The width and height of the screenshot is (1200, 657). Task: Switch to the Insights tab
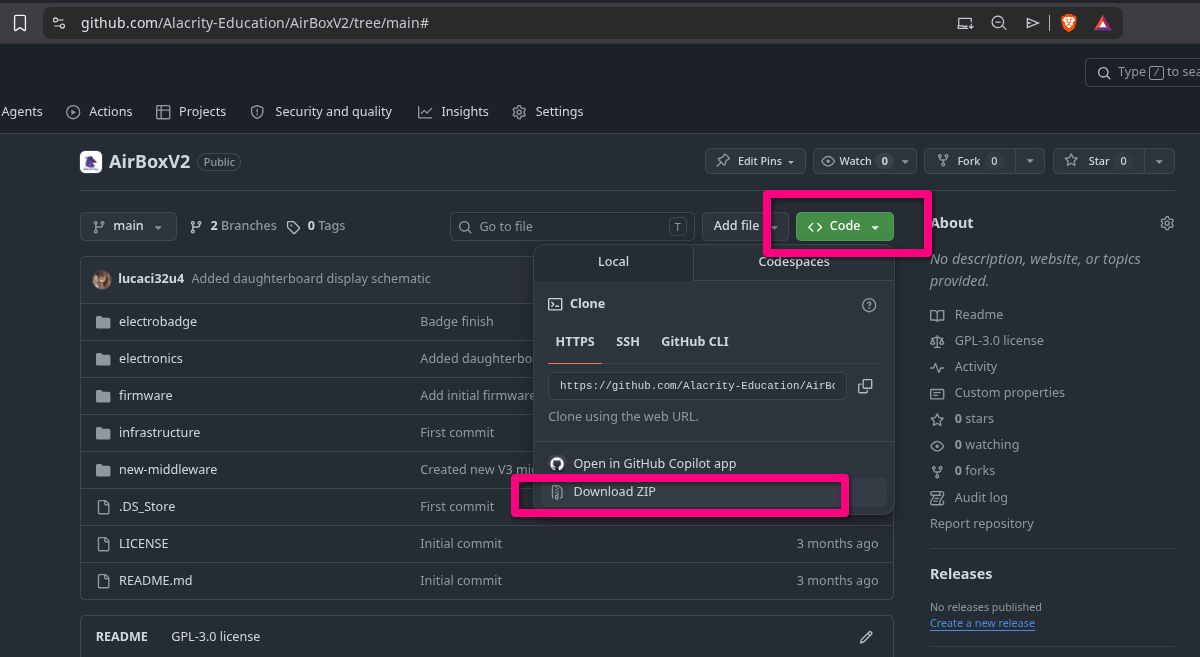point(453,112)
